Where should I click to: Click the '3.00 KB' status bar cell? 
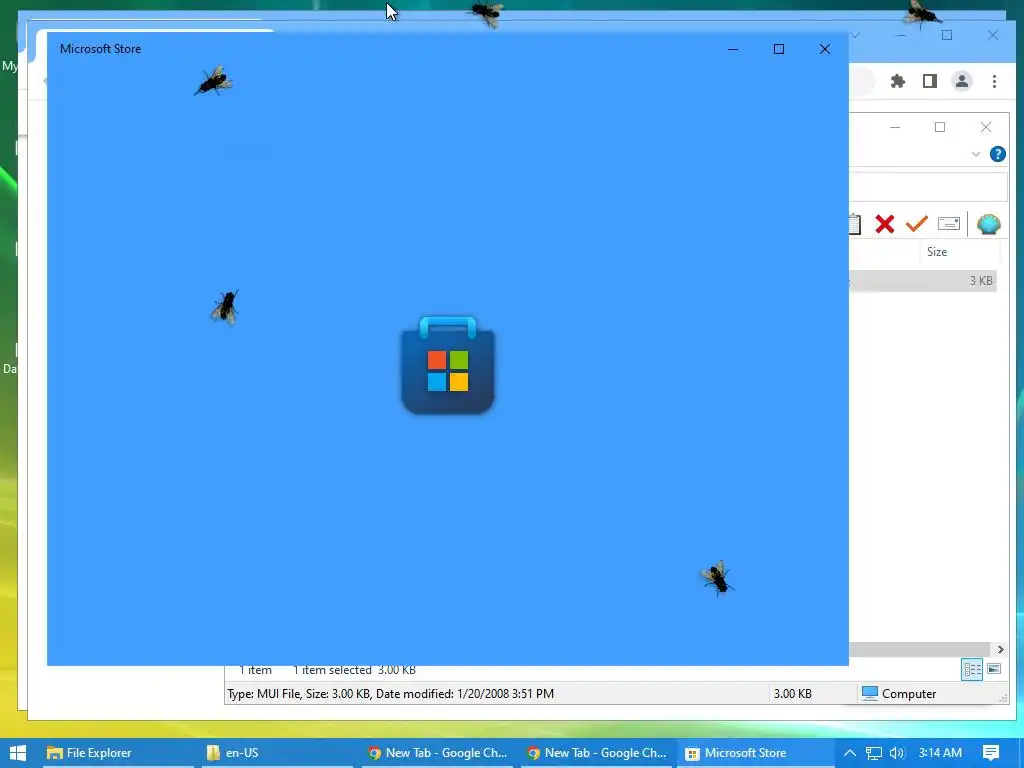pyautogui.click(x=792, y=694)
